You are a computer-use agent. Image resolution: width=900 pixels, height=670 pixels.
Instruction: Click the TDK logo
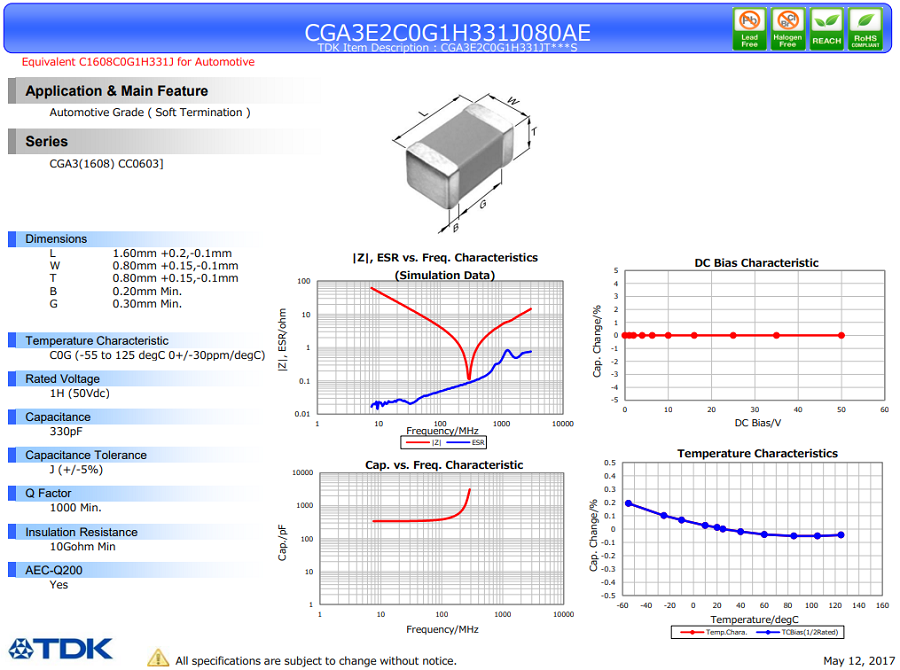pos(60,649)
